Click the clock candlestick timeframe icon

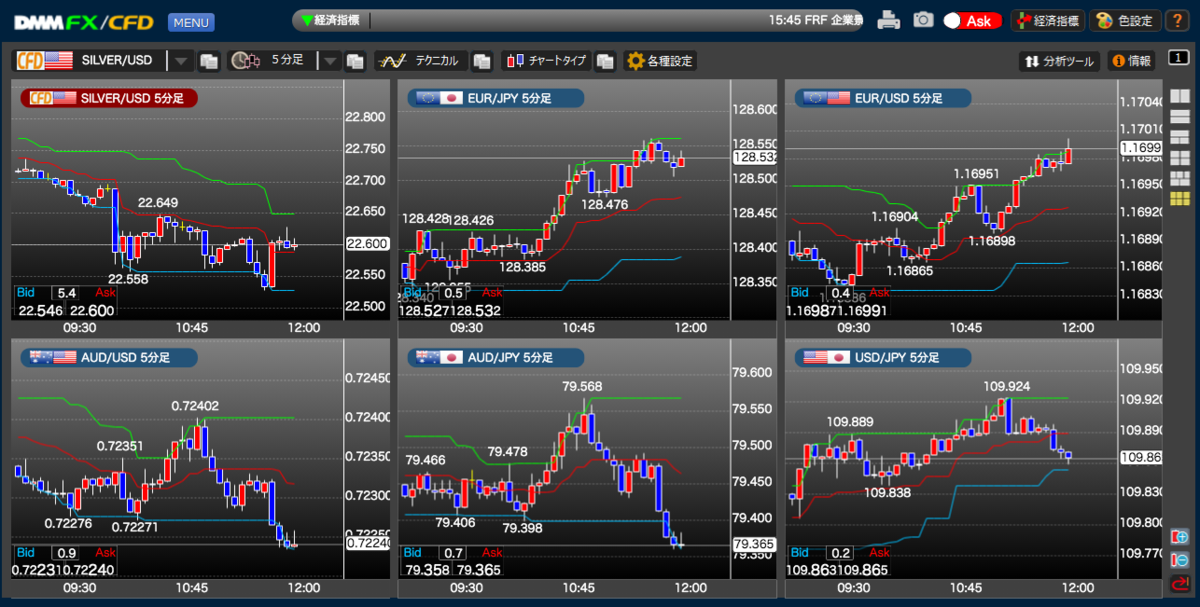pyautogui.click(x=245, y=61)
